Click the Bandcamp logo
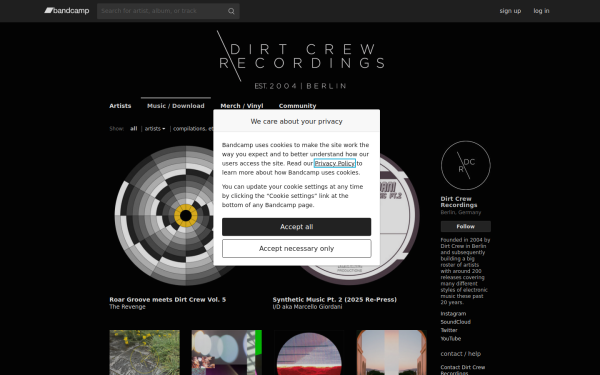The height and width of the screenshot is (375, 600). click(67, 11)
